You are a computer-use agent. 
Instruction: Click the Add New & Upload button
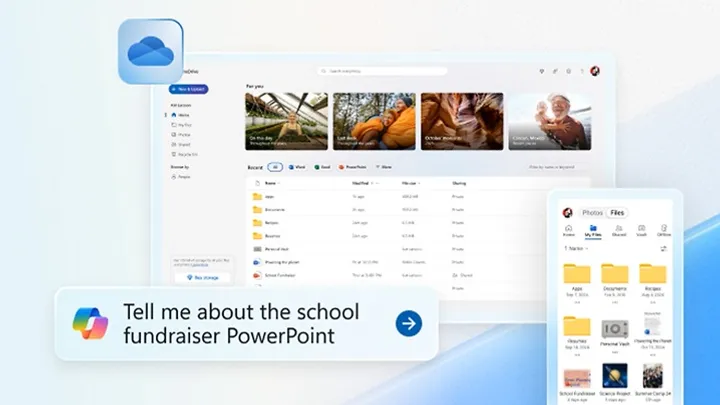coord(188,89)
